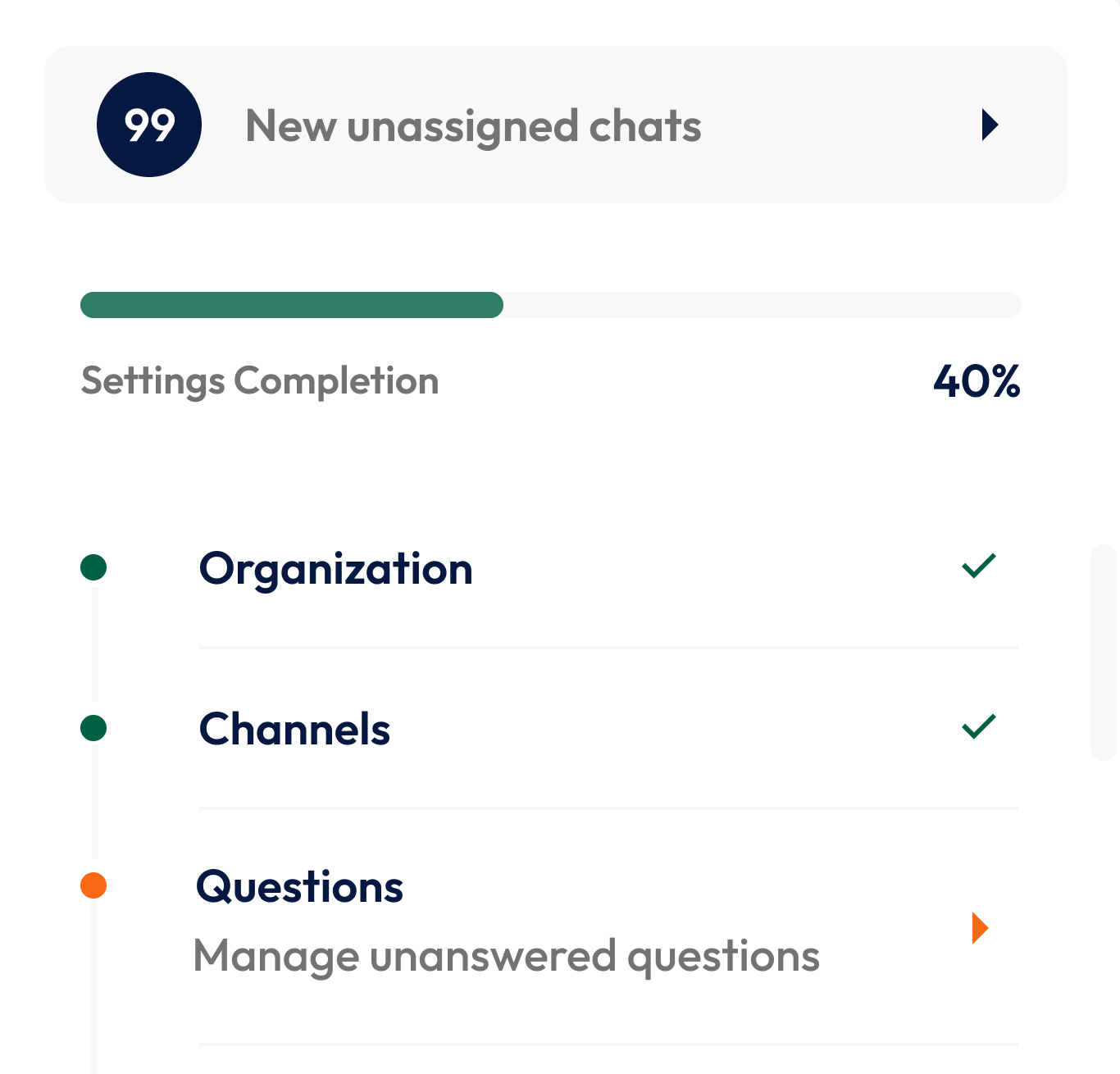The image size is (1120, 1074).
Task: Open the Channels settings step
Action: click(295, 730)
